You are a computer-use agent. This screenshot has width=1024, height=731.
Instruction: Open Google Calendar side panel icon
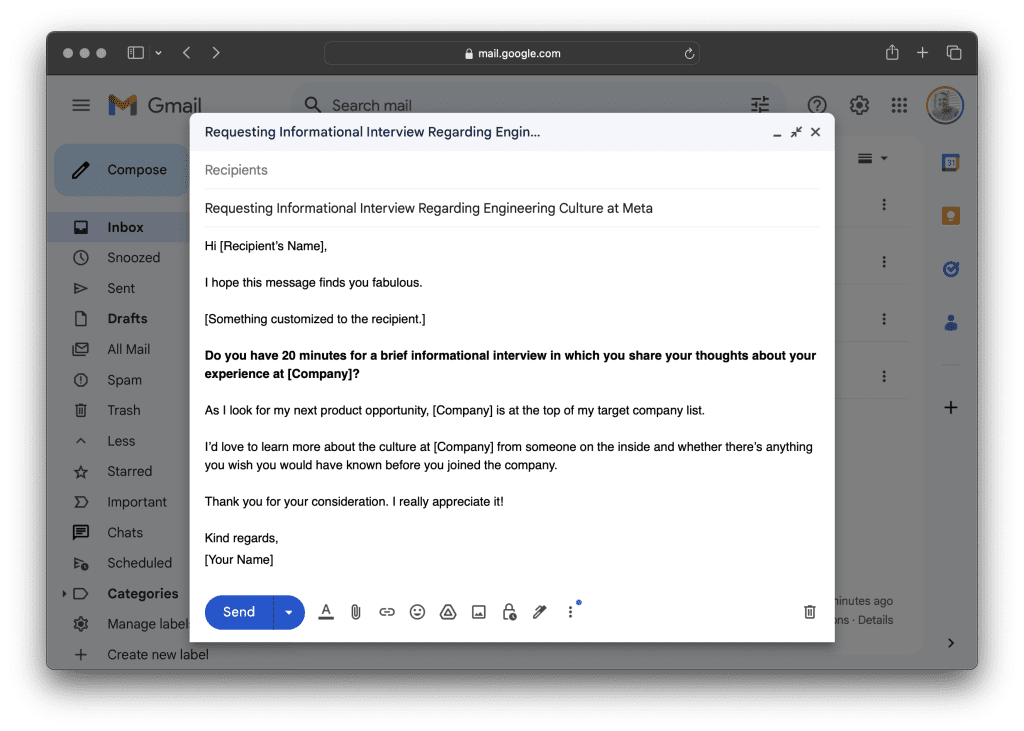(x=951, y=162)
